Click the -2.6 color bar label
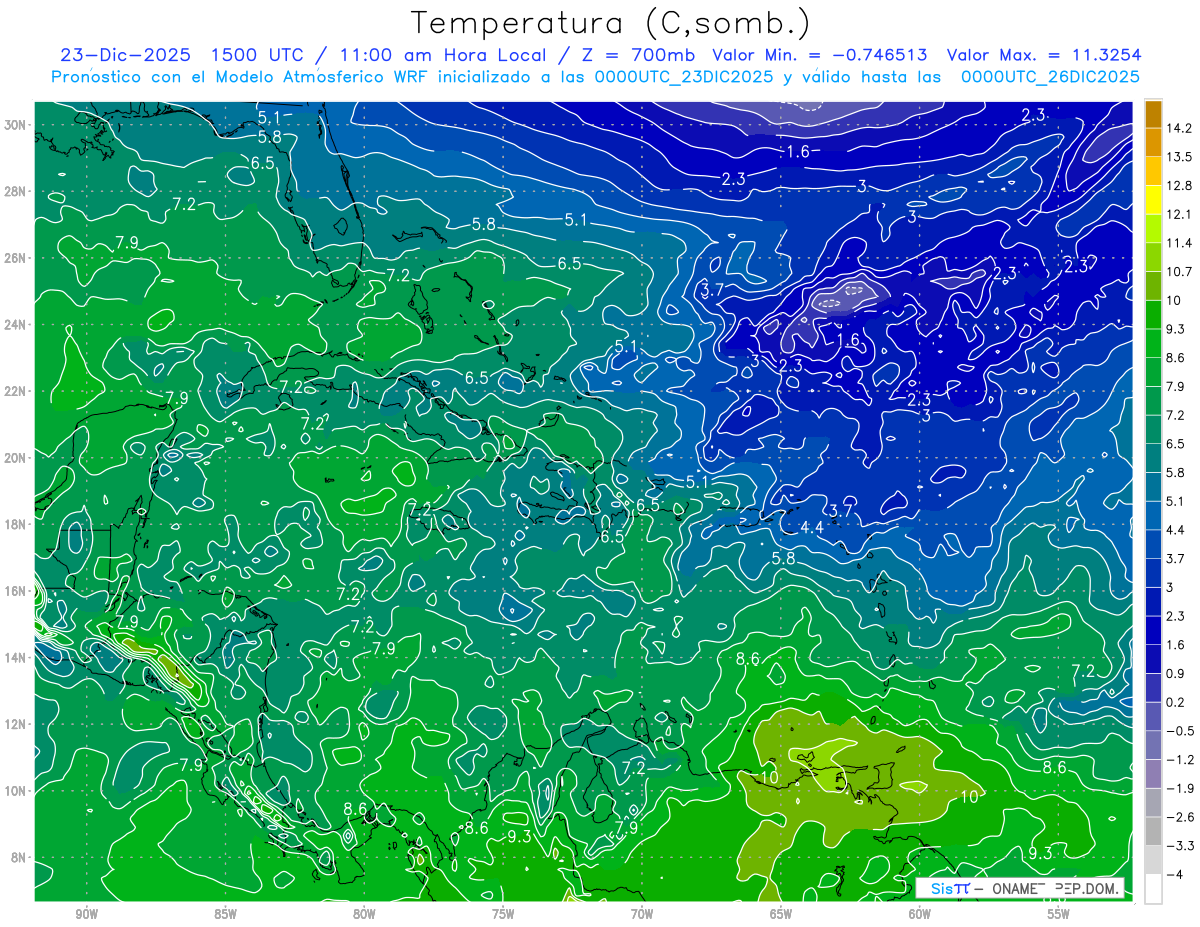 (1182, 817)
